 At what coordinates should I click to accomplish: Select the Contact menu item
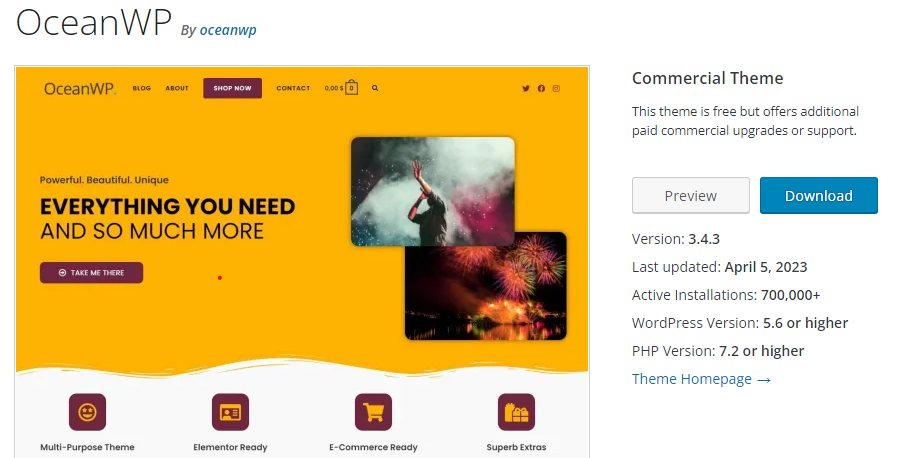coord(293,88)
